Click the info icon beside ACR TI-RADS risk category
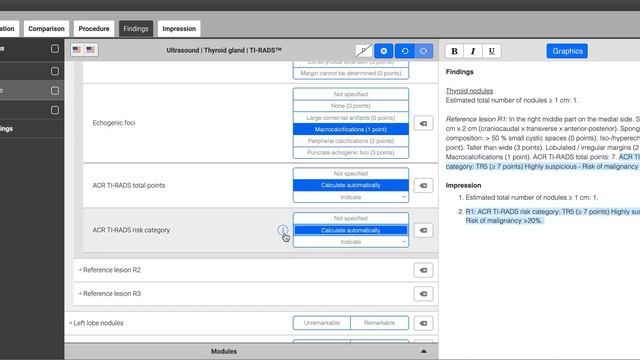The width and height of the screenshot is (640, 360). click(282, 230)
